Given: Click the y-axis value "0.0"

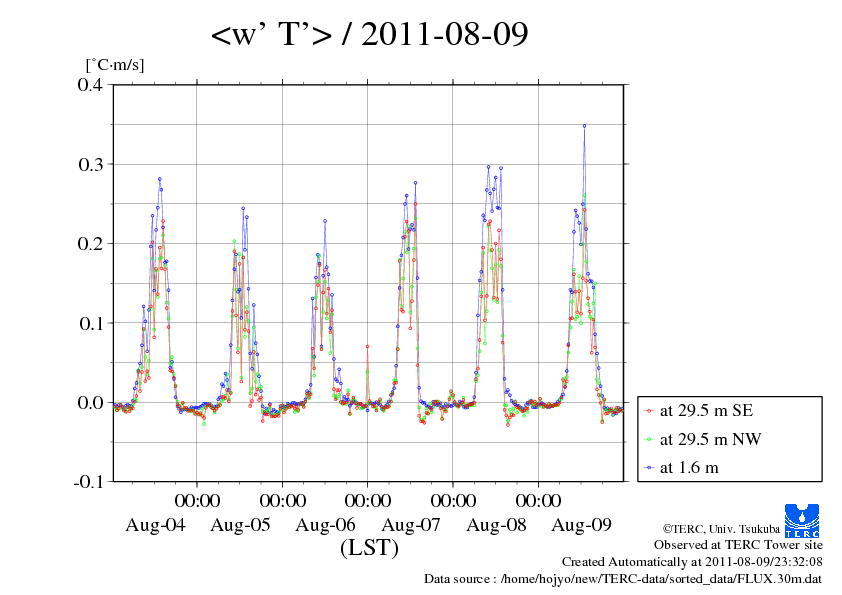Looking at the screenshot, I should [x=90, y=403].
